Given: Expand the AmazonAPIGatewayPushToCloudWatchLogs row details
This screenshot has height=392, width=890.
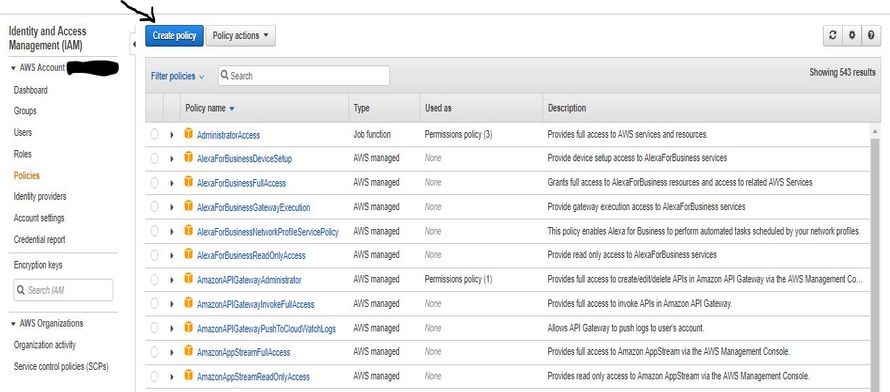Looking at the screenshot, I should coord(171,328).
